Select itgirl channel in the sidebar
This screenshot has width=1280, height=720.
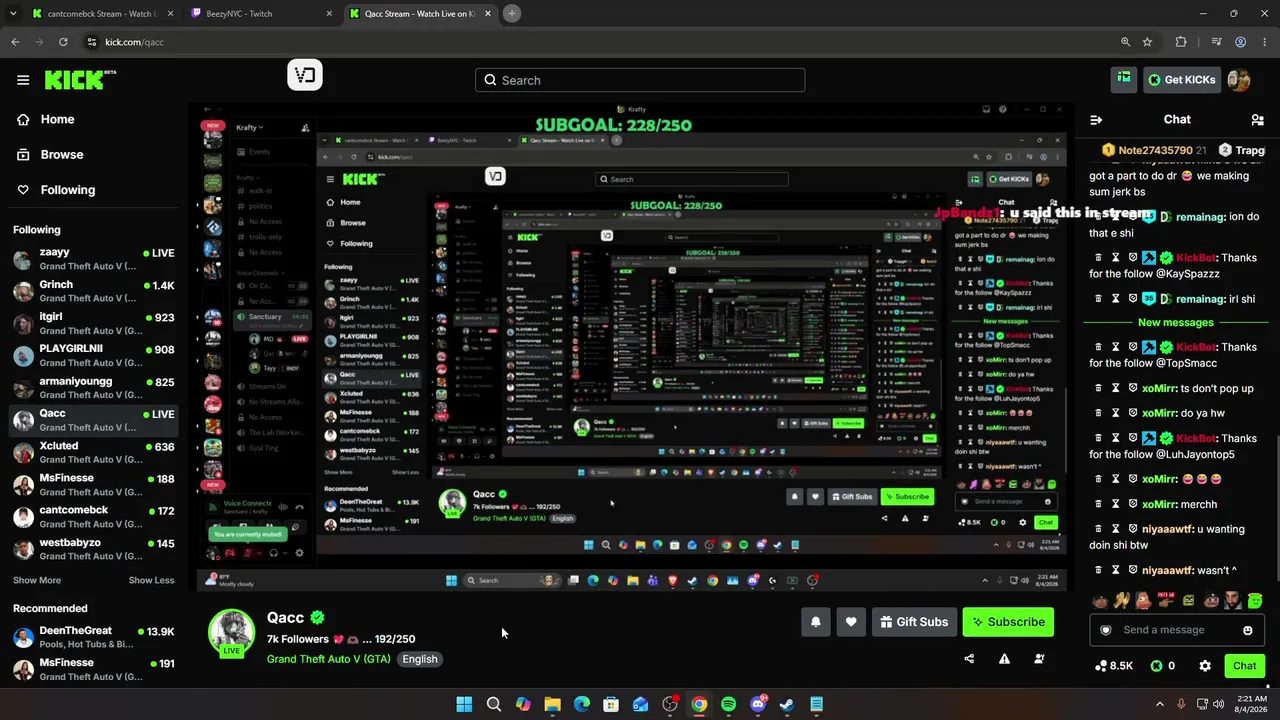[94, 323]
